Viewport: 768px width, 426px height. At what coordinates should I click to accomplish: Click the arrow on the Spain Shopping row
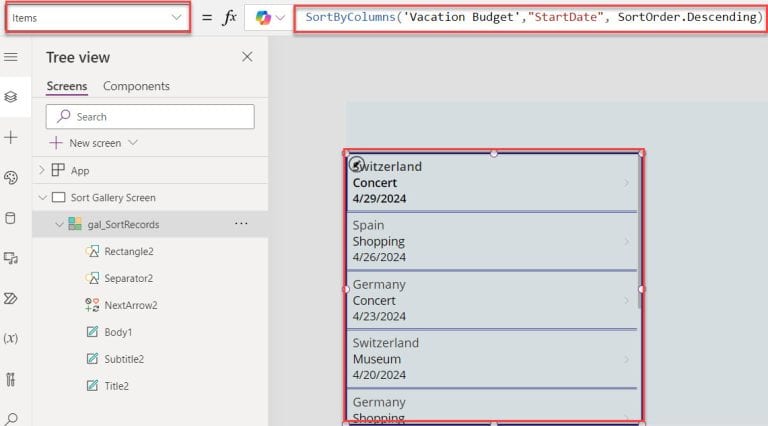(x=626, y=241)
